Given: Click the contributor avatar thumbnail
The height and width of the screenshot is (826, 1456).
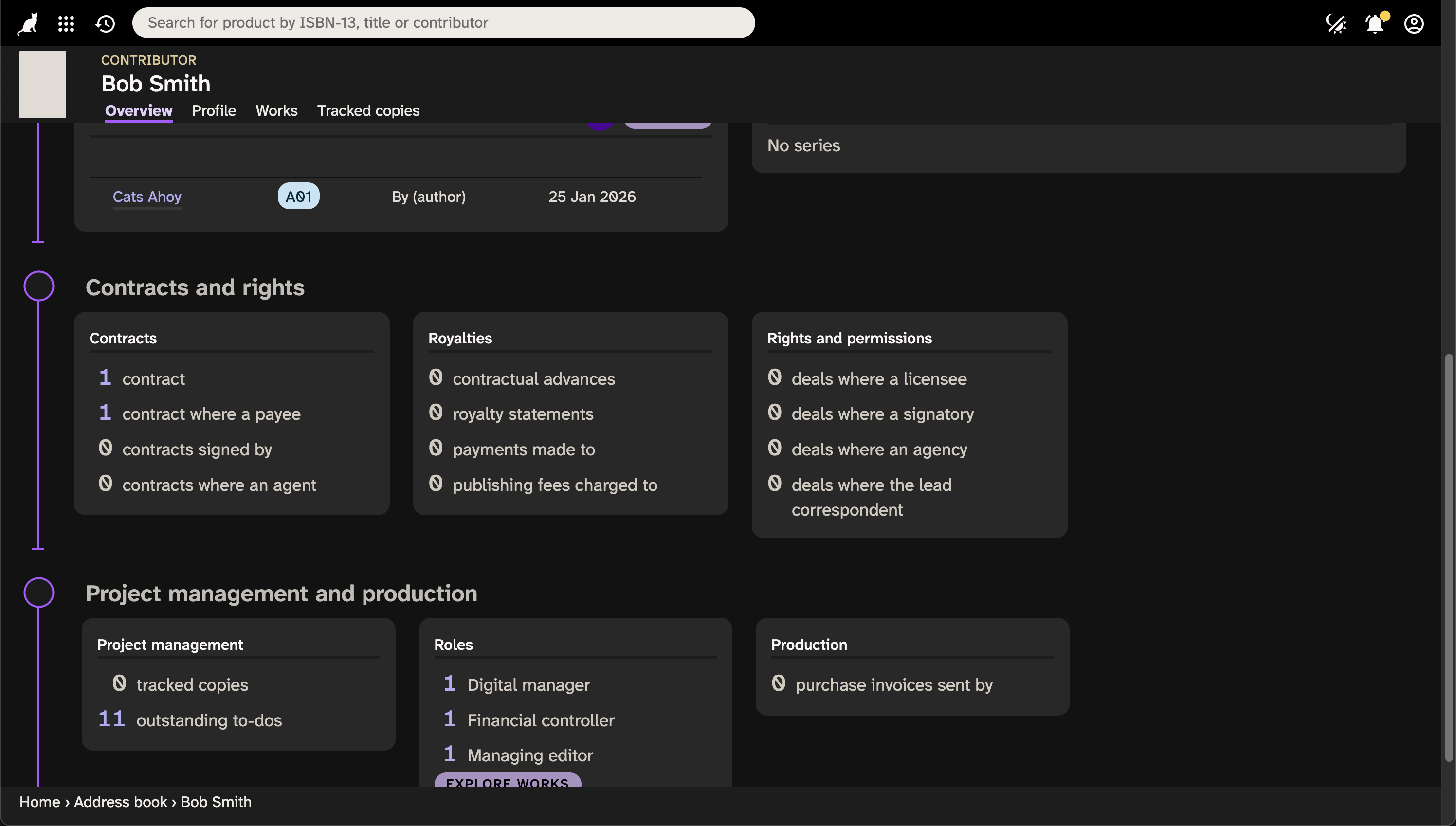Looking at the screenshot, I should click(42, 85).
